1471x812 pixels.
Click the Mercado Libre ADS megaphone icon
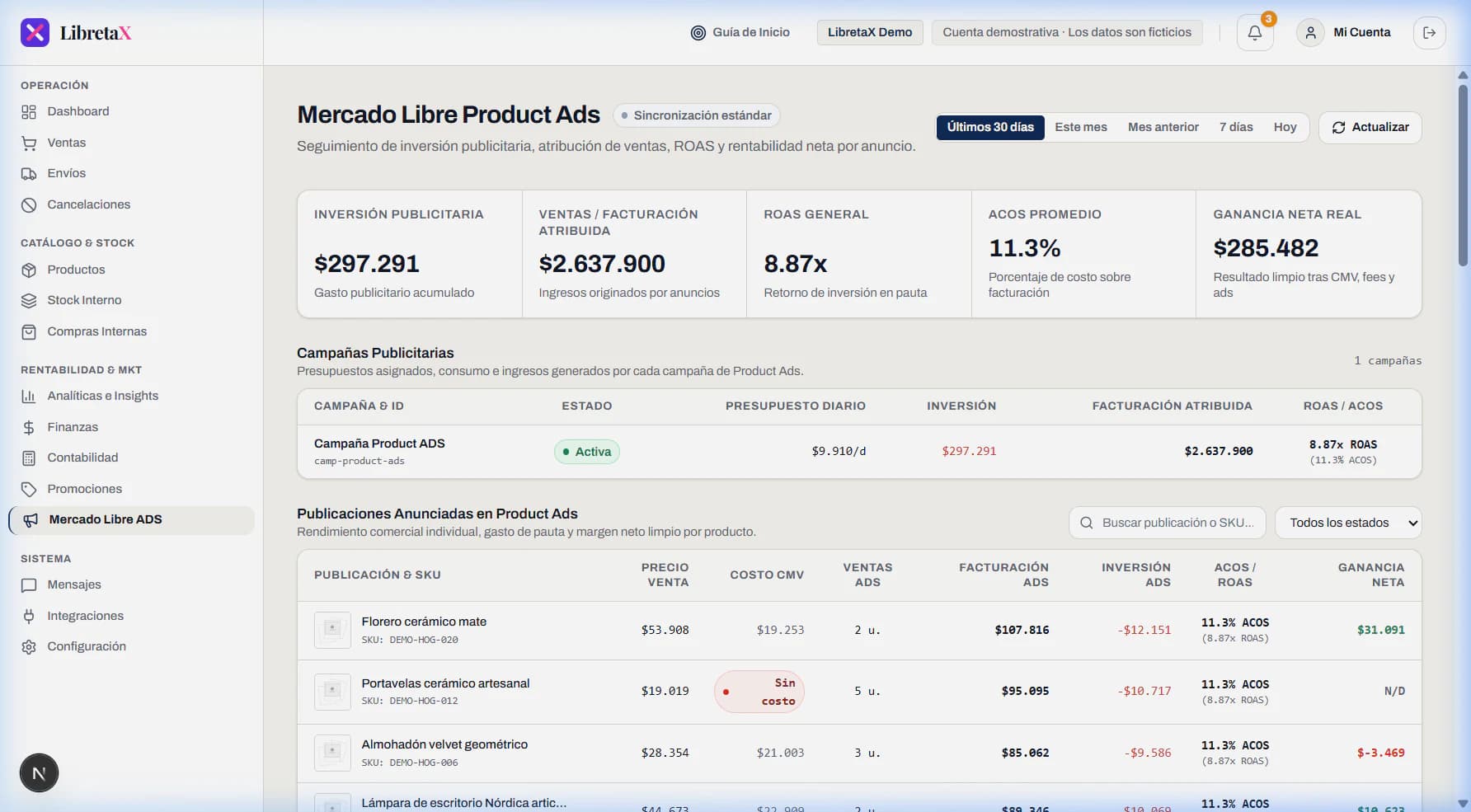31,520
